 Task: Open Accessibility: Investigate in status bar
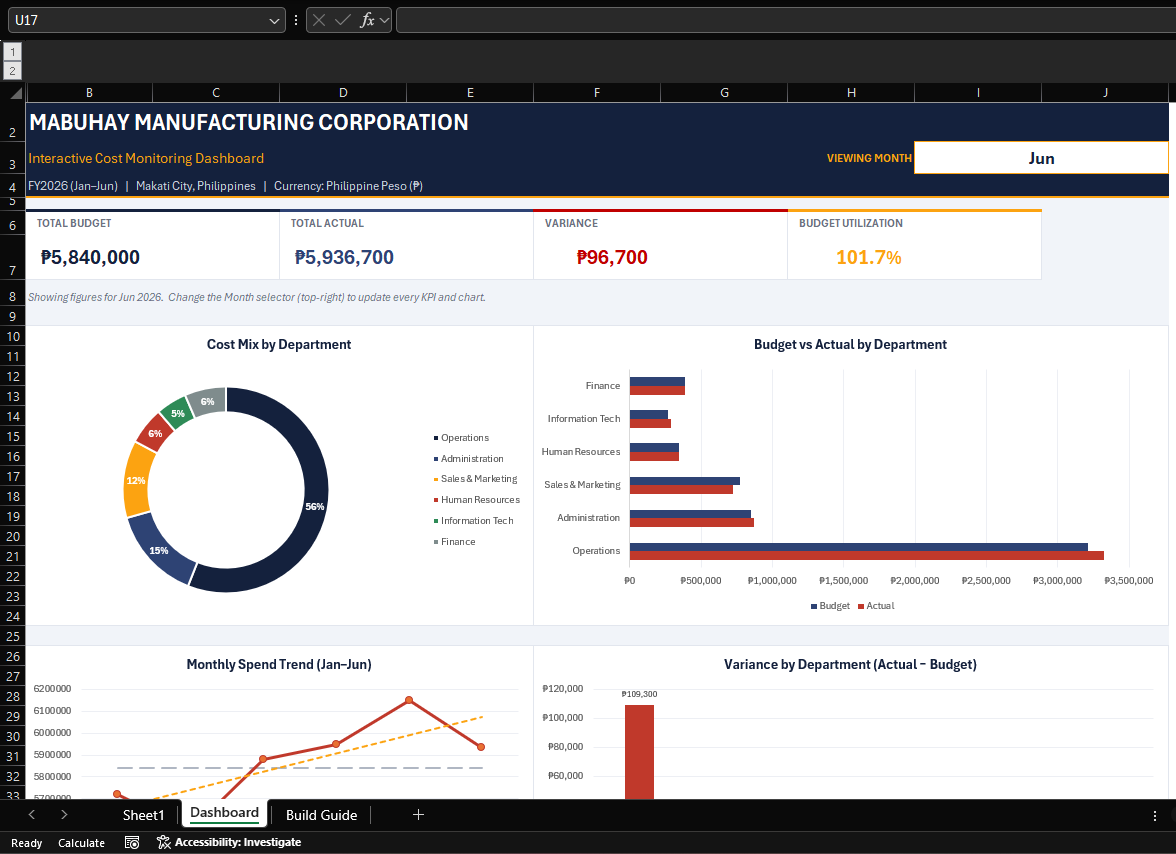229,843
